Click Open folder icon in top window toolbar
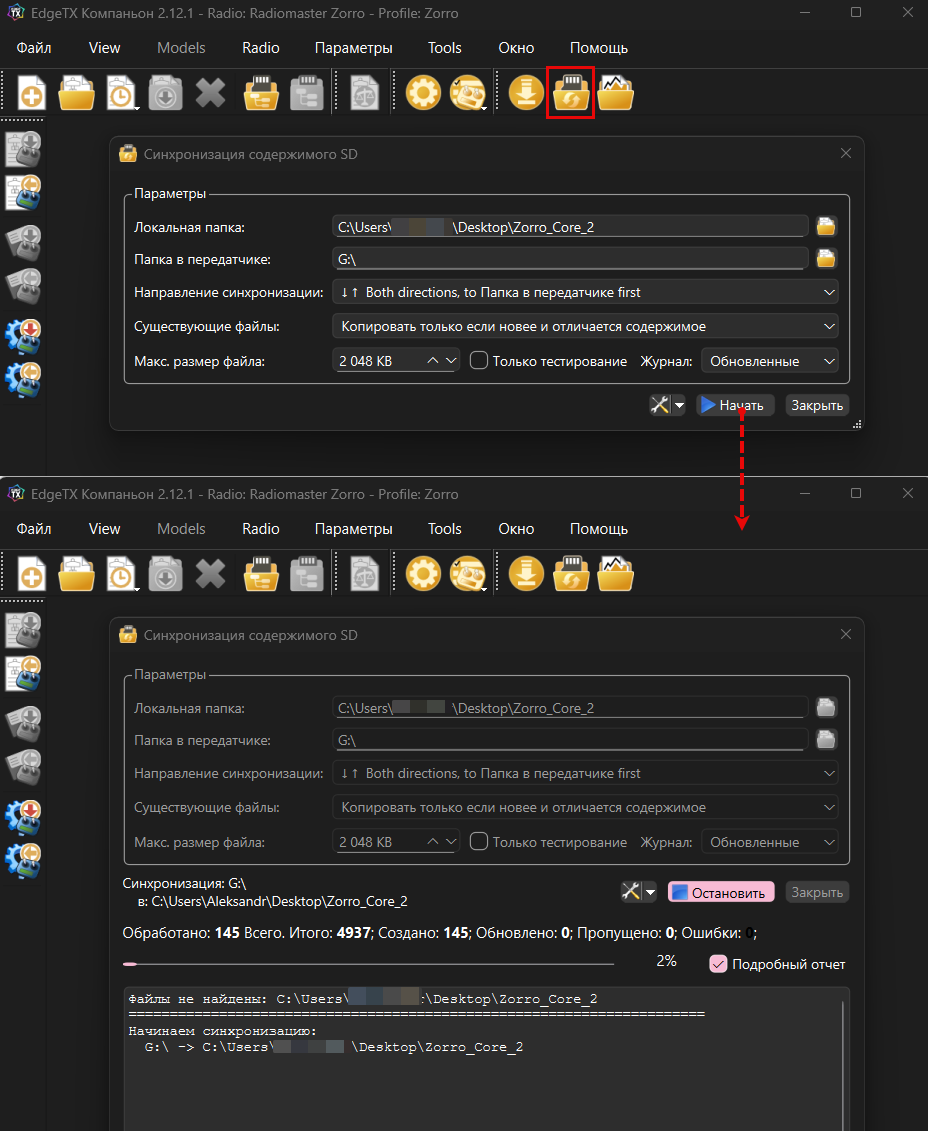This screenshot has width=928, height=1131. pyautogui.click(x=76, y=92)
